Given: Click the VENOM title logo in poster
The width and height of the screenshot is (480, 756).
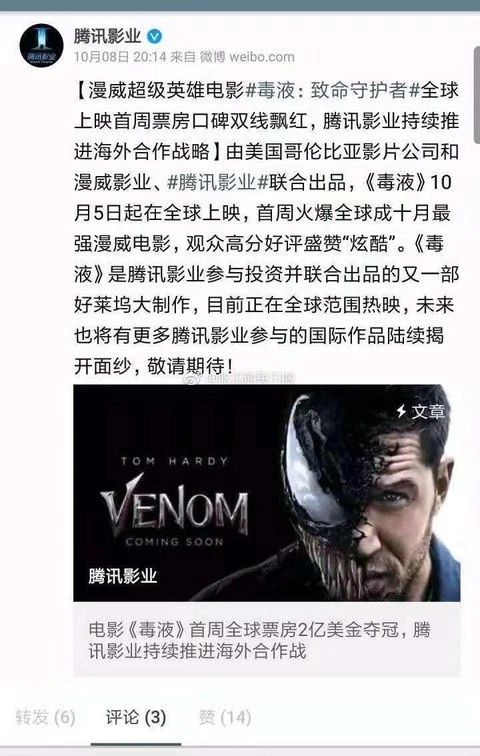Looking at the screenshot, I should pos(174,504).
